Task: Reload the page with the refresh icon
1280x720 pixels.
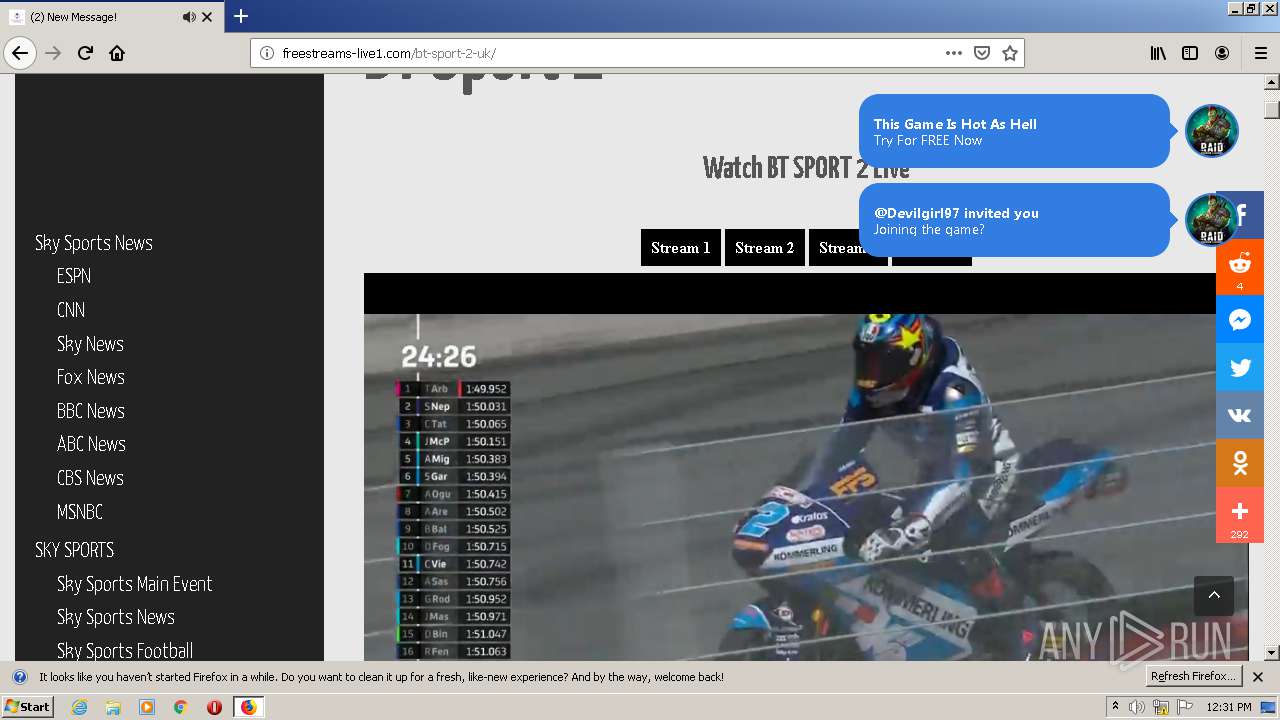Action: coord(85,53)
